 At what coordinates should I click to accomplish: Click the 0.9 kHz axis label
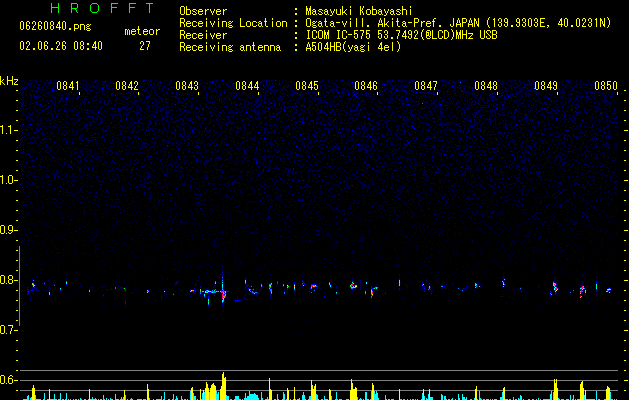pyautogui.click(x=9, y=230)
